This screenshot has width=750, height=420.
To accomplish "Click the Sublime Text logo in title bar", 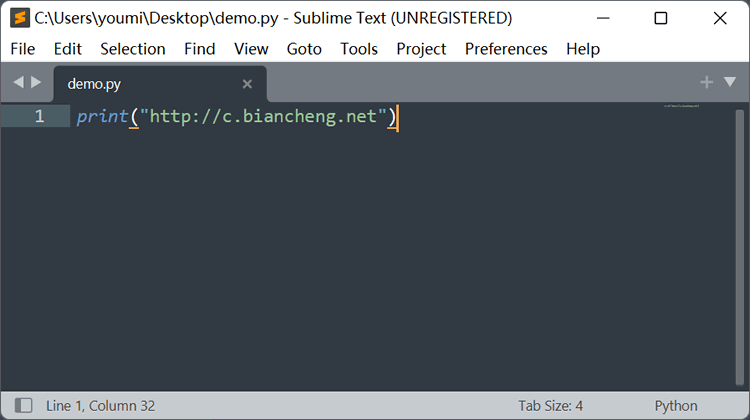I will 20,18.
